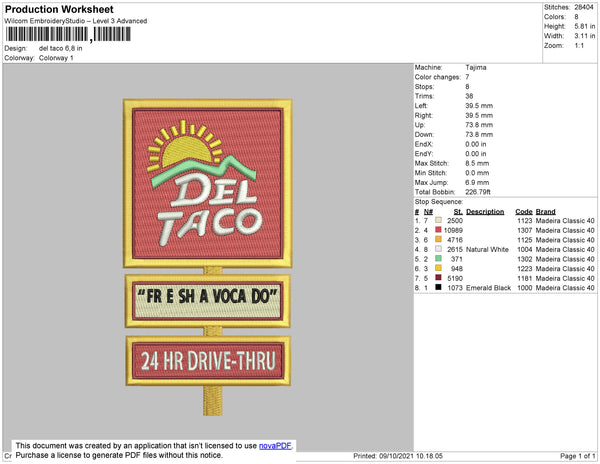Click the design barcode

click(68, 34)
